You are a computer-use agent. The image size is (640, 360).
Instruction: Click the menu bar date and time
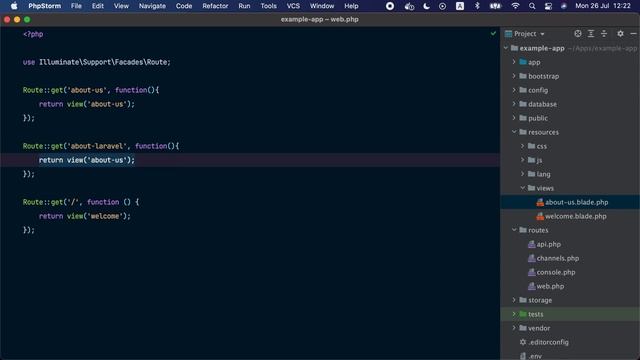[x=603, y=6]
